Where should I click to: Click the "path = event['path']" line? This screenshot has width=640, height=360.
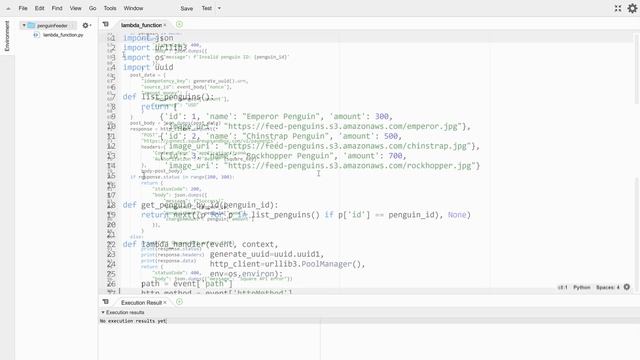tap(187, 284)
